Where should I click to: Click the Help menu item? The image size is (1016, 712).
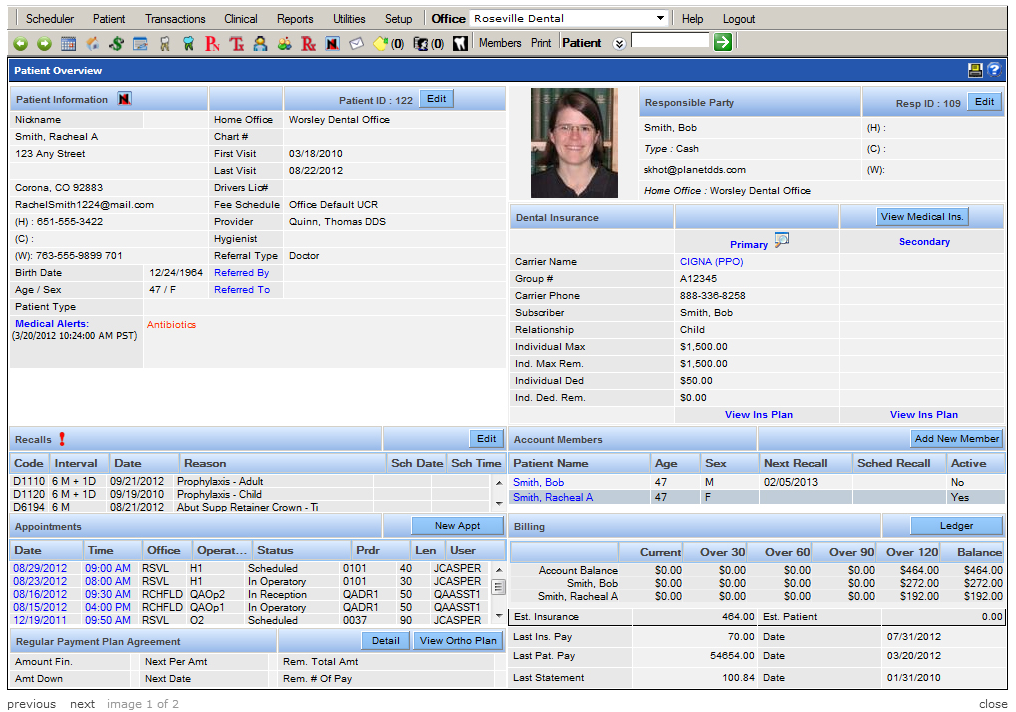(x=692, y=19)
